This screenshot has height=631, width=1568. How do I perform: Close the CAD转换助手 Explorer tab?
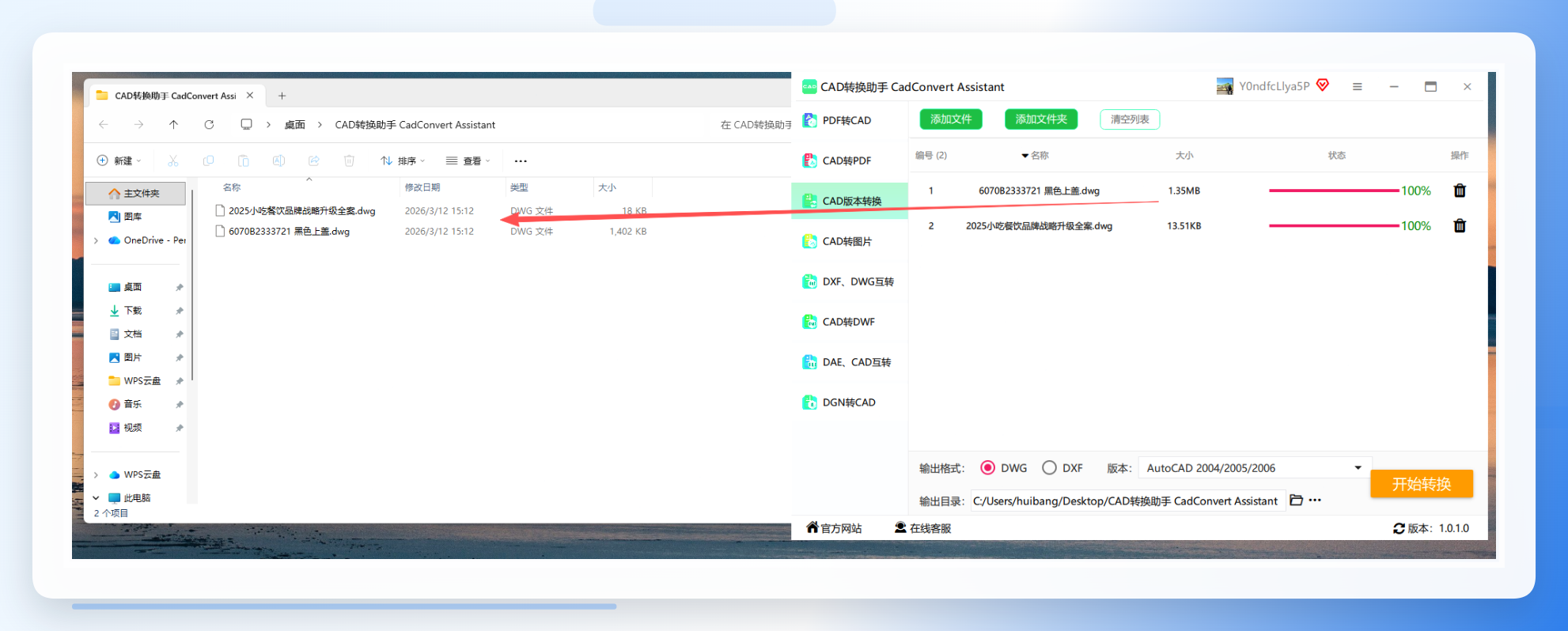coord(250,95)
